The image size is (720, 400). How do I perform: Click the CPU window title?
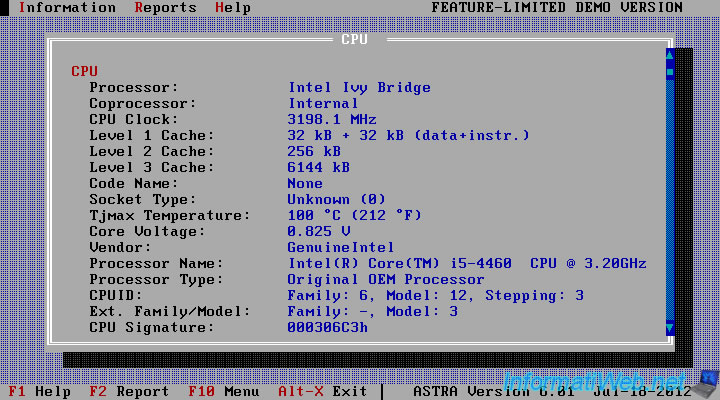pyautogui.click(x=354, y=39)
